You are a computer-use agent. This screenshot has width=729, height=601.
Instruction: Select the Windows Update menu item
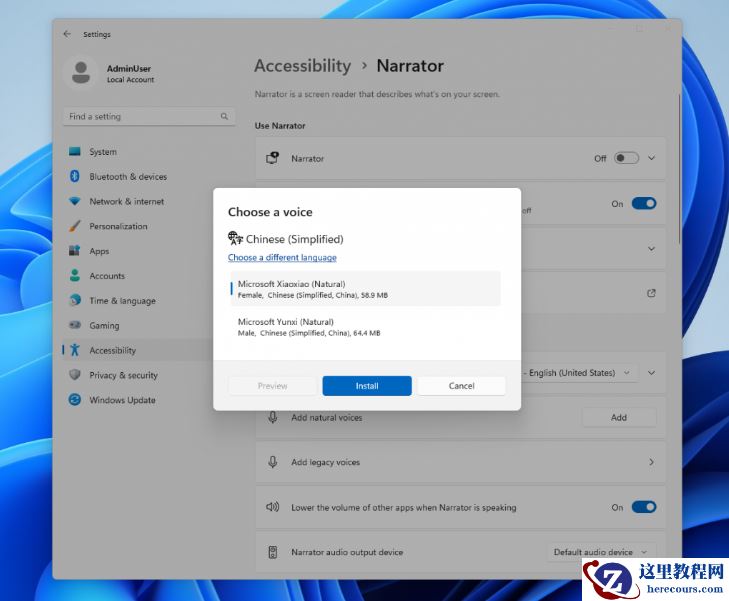click(137, 400)
